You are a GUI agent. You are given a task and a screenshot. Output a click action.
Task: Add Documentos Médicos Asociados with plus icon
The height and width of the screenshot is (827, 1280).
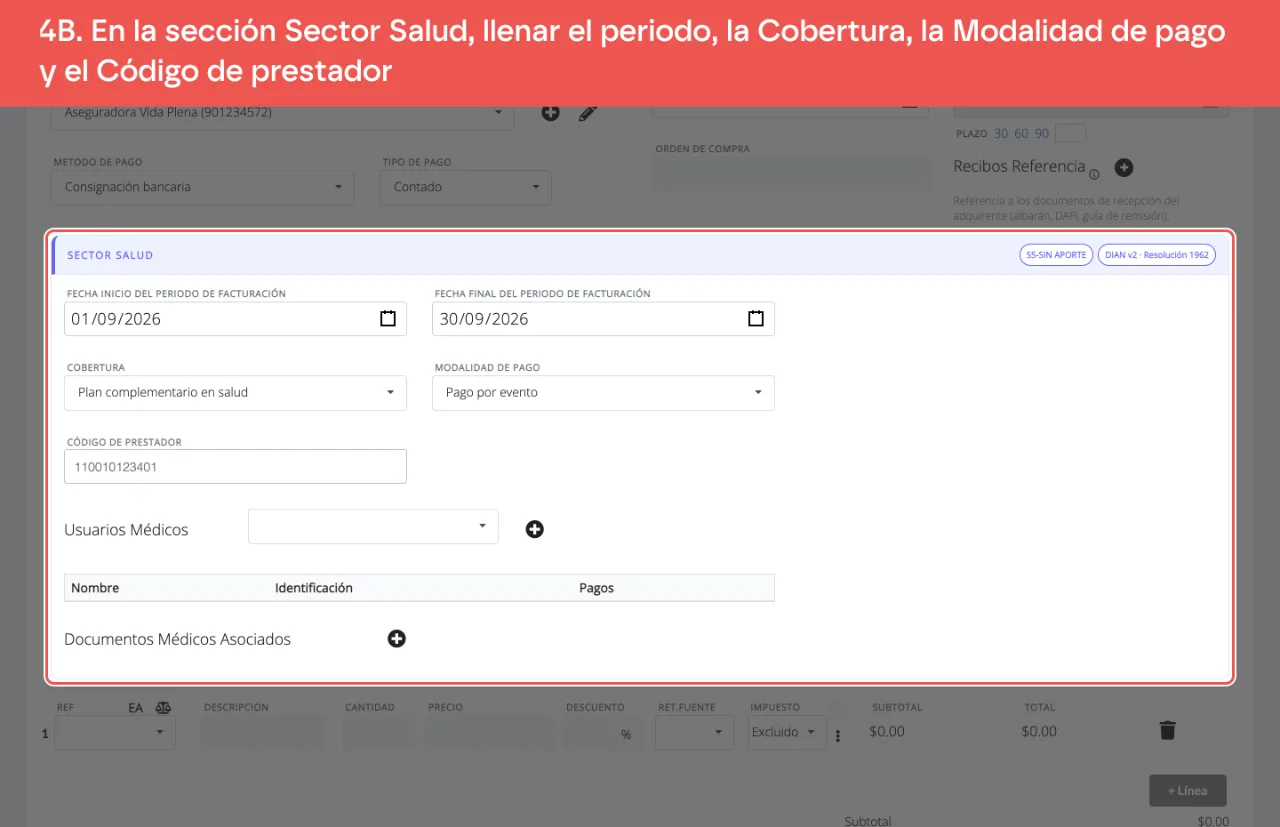(x=397, y=639)
